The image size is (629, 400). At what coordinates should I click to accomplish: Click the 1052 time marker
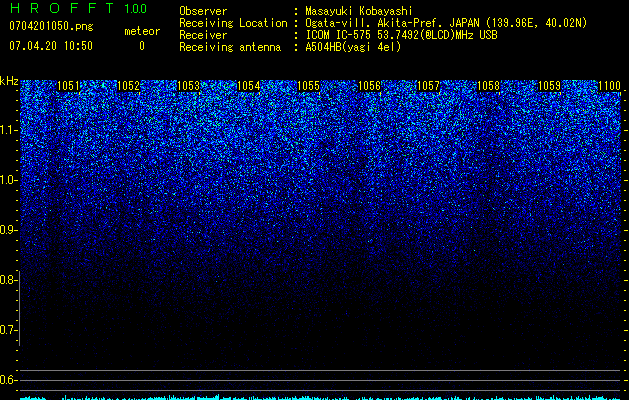[128, 86]
